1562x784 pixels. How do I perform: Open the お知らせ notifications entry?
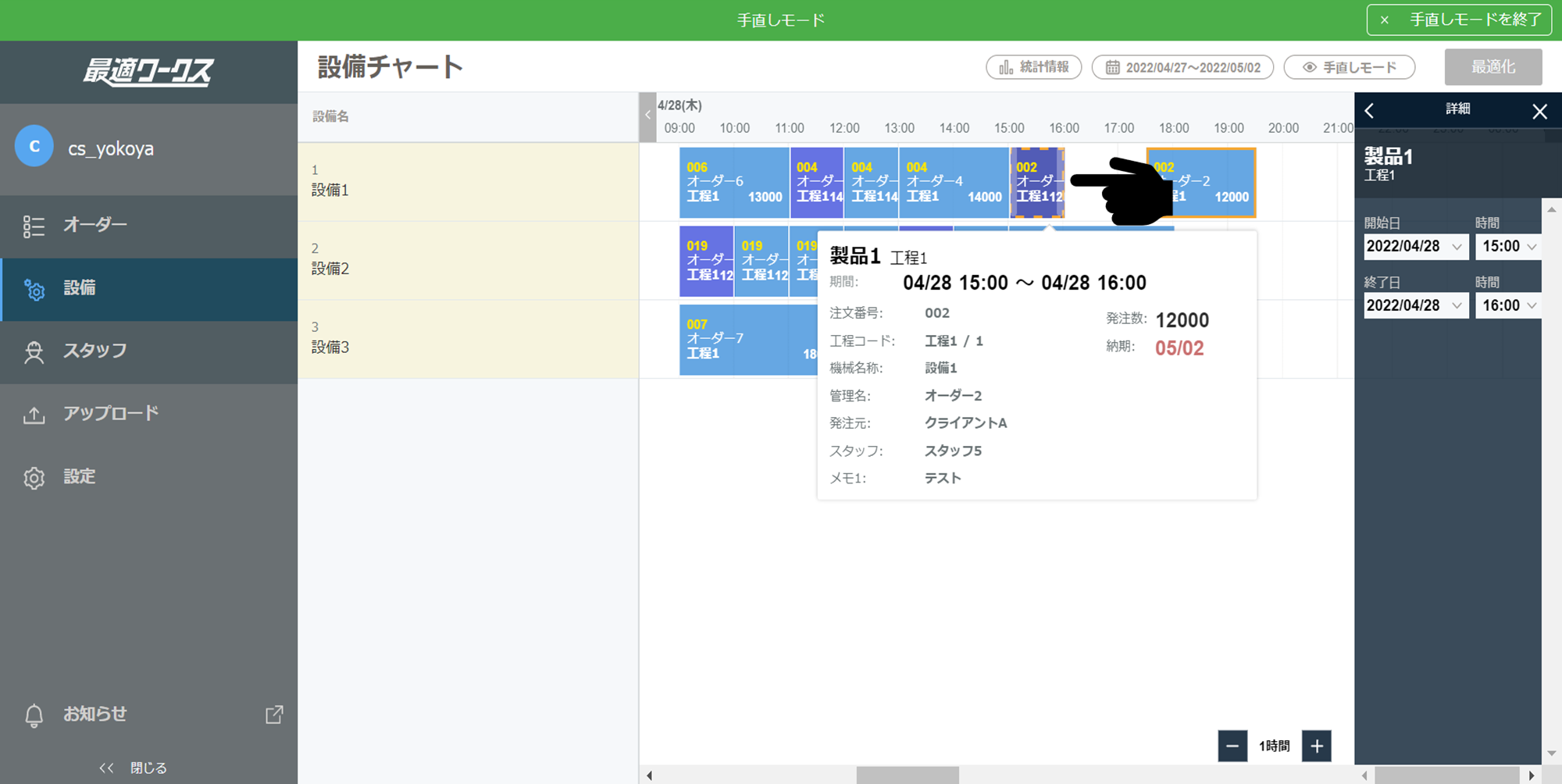click(x=95, y=714)
